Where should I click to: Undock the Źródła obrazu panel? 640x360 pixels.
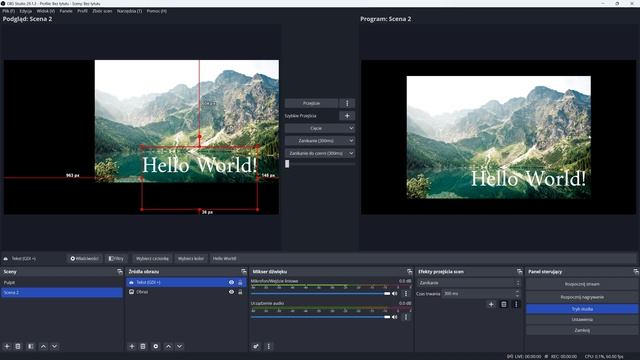click(244, 271)
